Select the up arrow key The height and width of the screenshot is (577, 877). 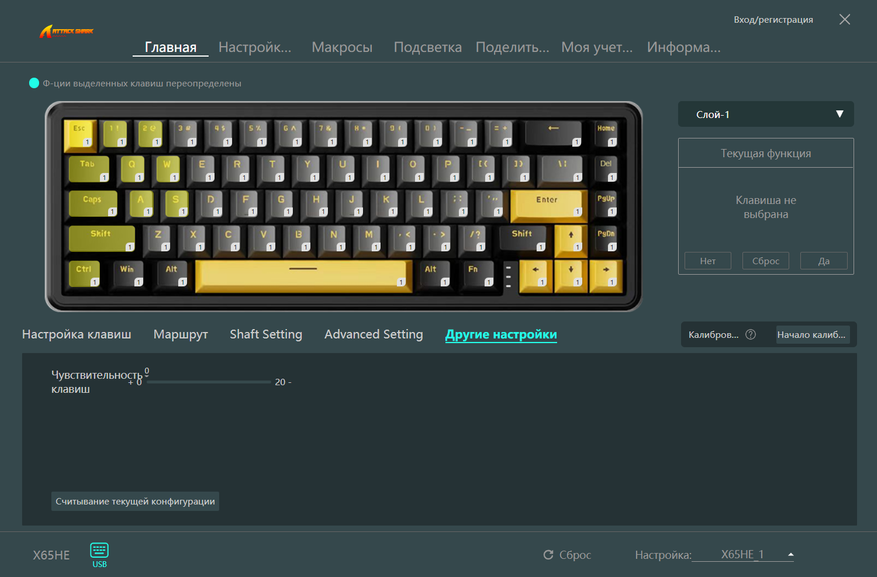click(570, 240)
